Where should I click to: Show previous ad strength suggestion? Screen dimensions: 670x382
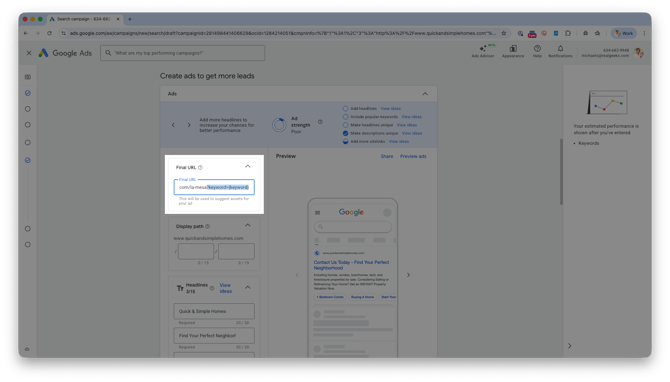pyautogui.click(x=173, y=125)
